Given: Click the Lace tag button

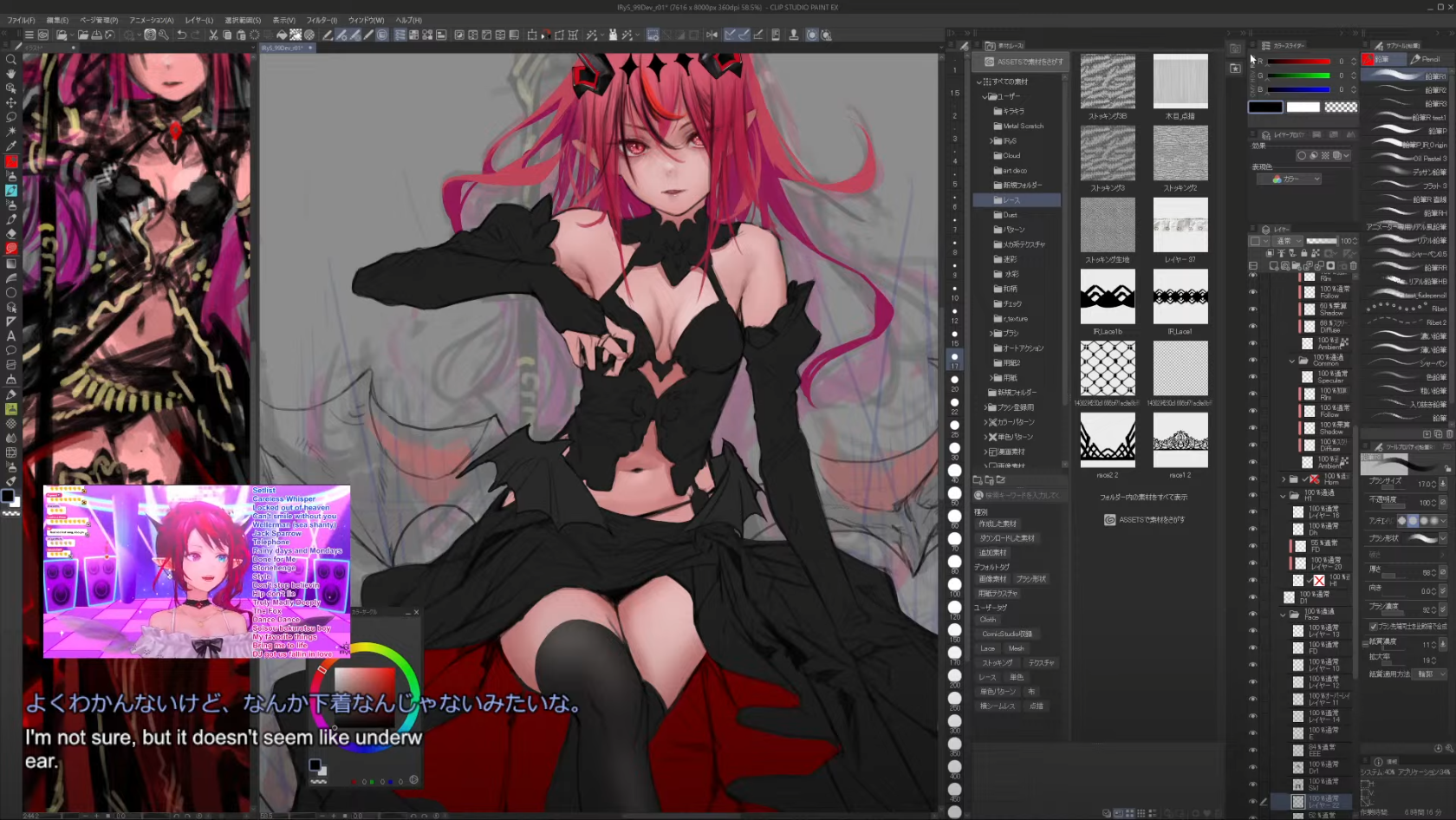Looking at the screenshot, I should click(x=987, y=648).
